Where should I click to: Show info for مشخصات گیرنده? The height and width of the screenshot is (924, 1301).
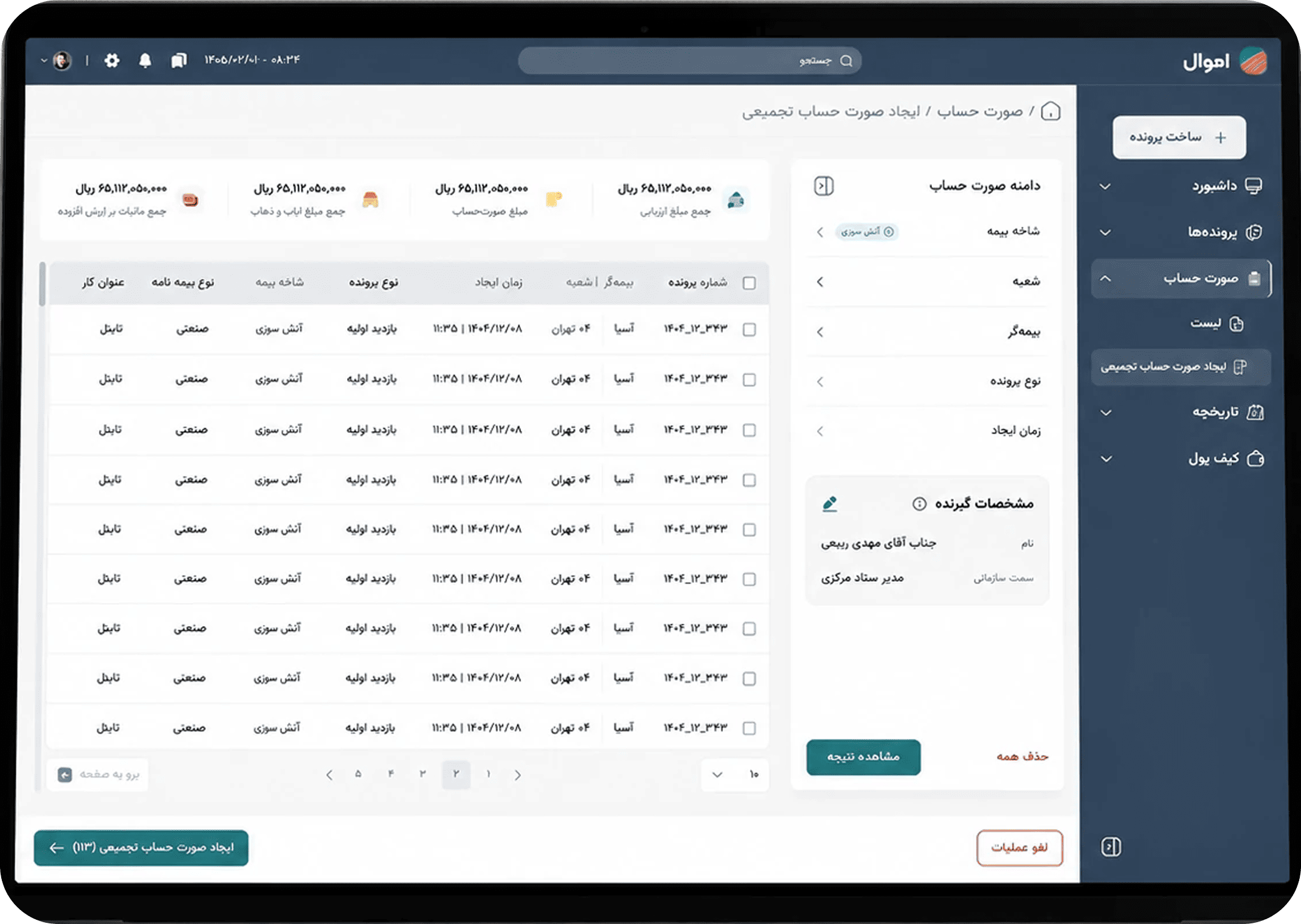click(x=919, y=503)
